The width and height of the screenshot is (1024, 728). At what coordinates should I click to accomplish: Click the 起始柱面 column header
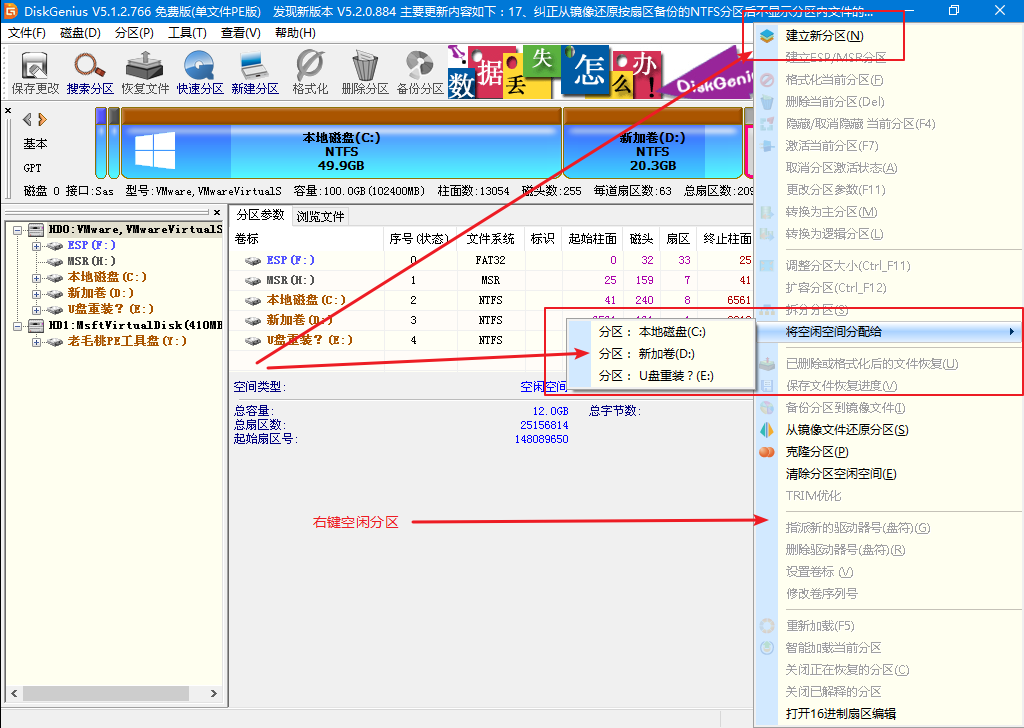click(x=593, y=239)
